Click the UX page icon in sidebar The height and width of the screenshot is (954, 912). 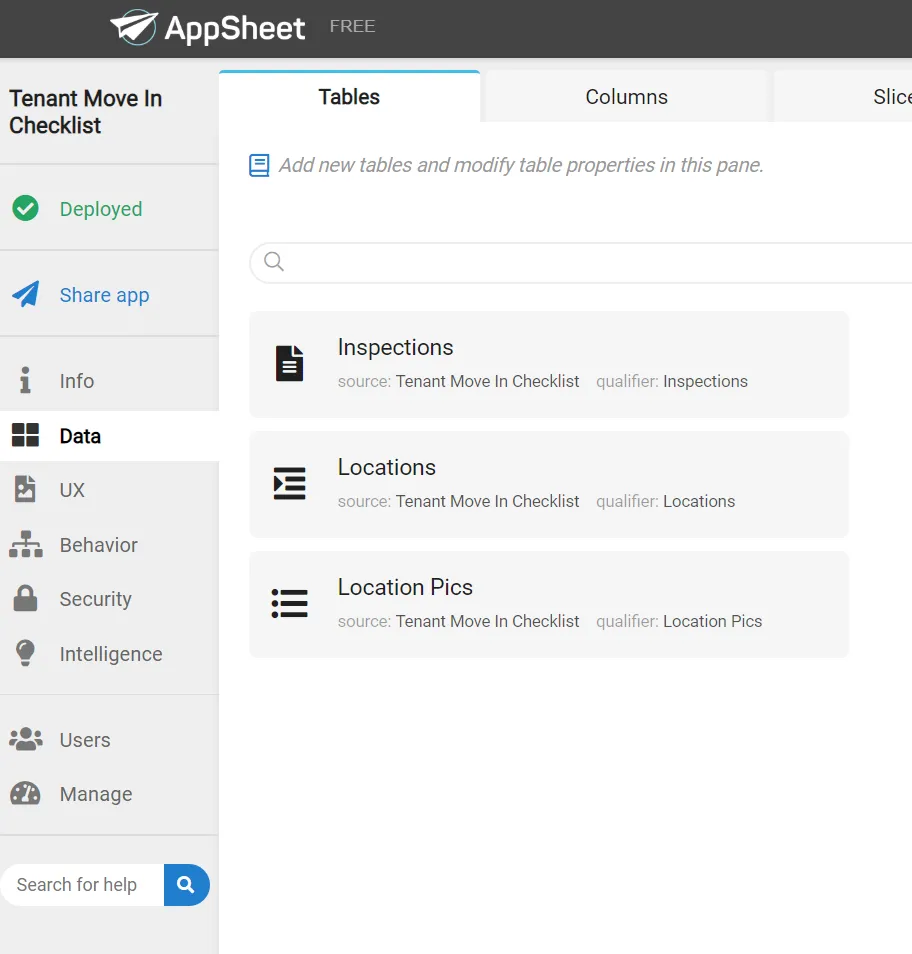click(25, 489)
